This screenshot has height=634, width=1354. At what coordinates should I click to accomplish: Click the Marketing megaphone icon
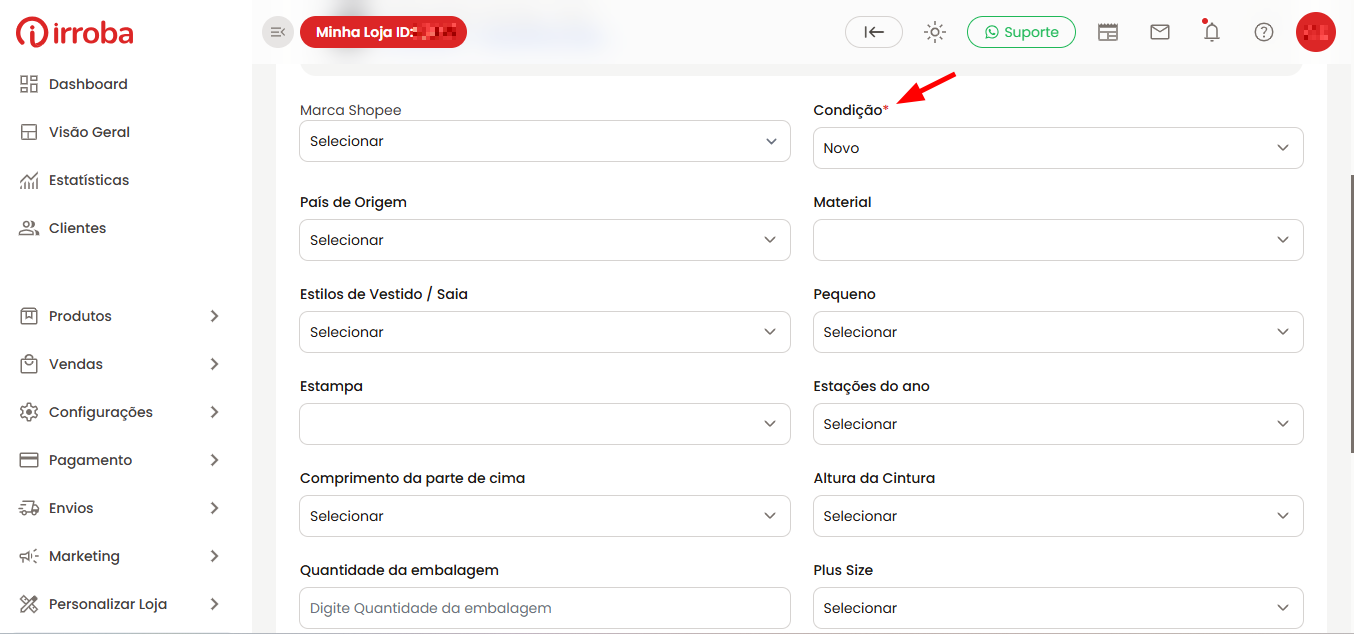29,556
